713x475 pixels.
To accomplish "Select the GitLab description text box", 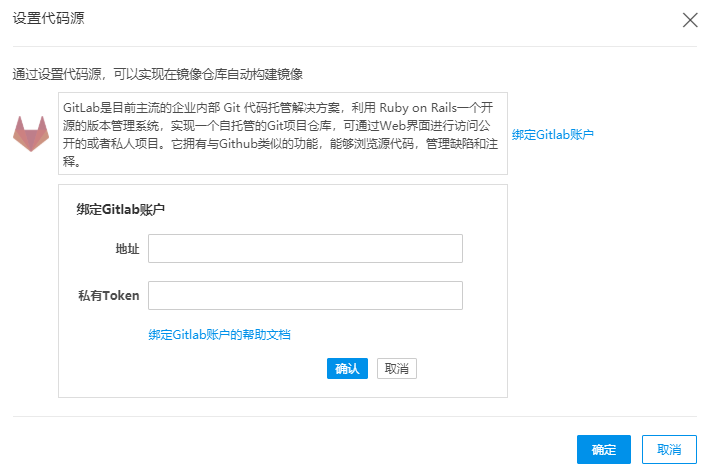I will point(282,134).
